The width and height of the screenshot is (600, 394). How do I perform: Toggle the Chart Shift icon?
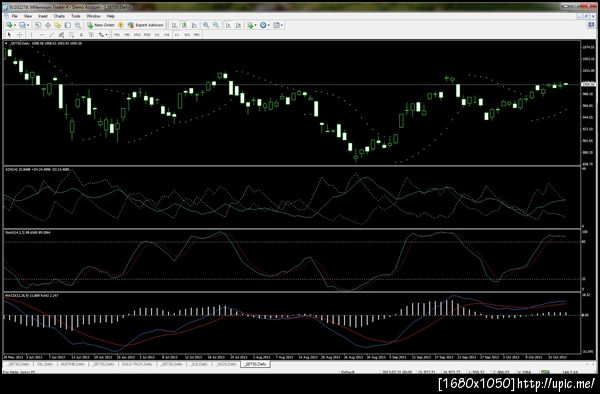tap(238, 25)
